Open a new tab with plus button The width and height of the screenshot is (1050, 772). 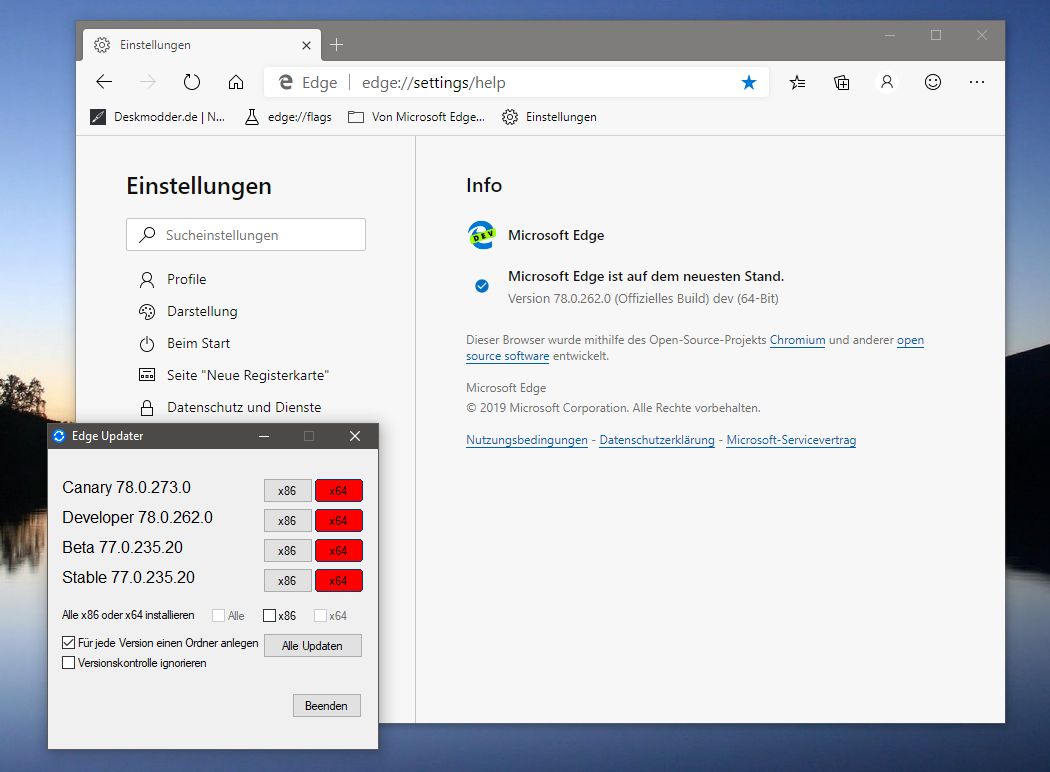(x=336, y=45)
